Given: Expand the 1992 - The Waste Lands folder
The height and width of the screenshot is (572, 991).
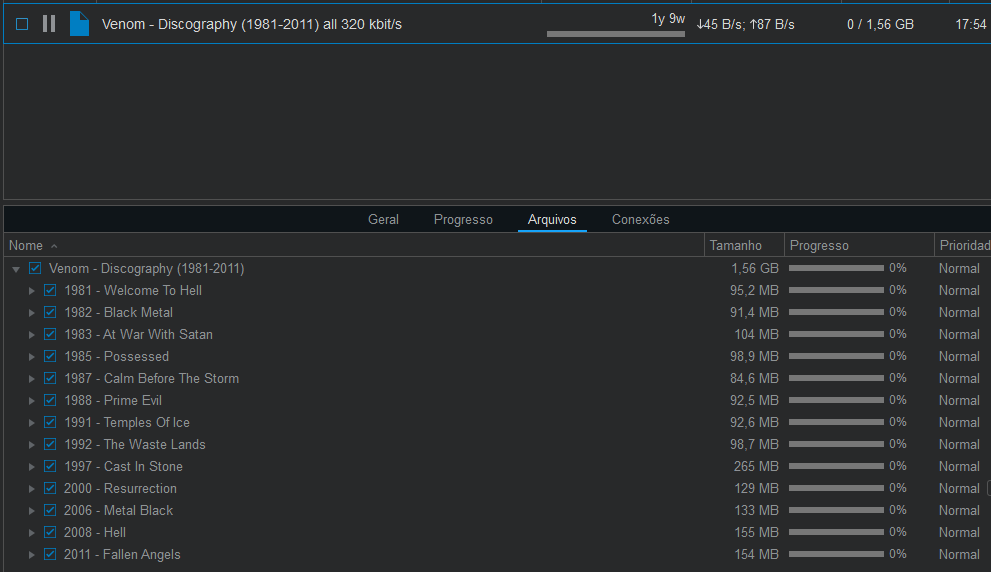Looking at the screenshot, I should click(x=31, y=445).
